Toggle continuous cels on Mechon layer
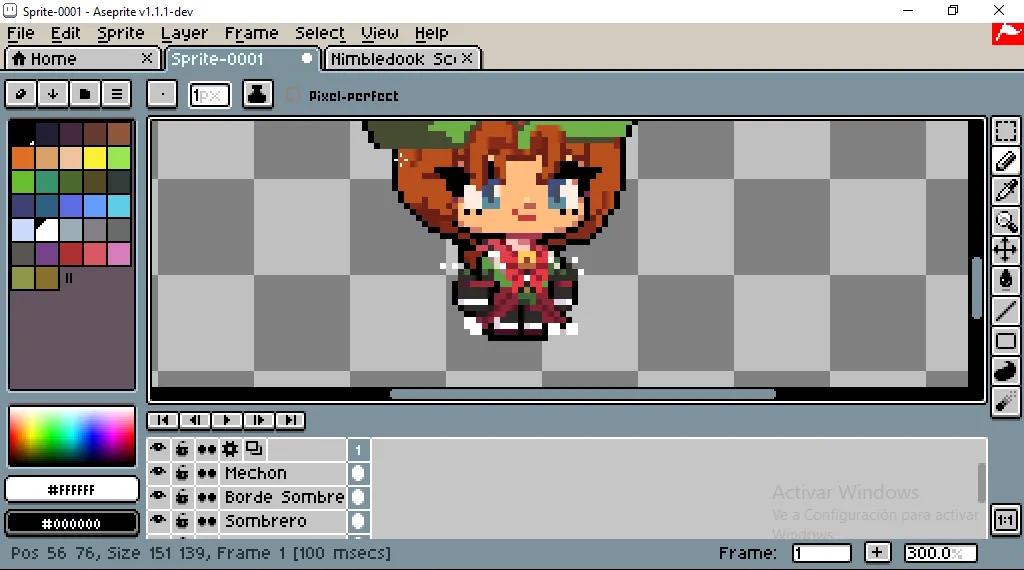Viewport: 1024px width, 570px height. click(206, 473)
